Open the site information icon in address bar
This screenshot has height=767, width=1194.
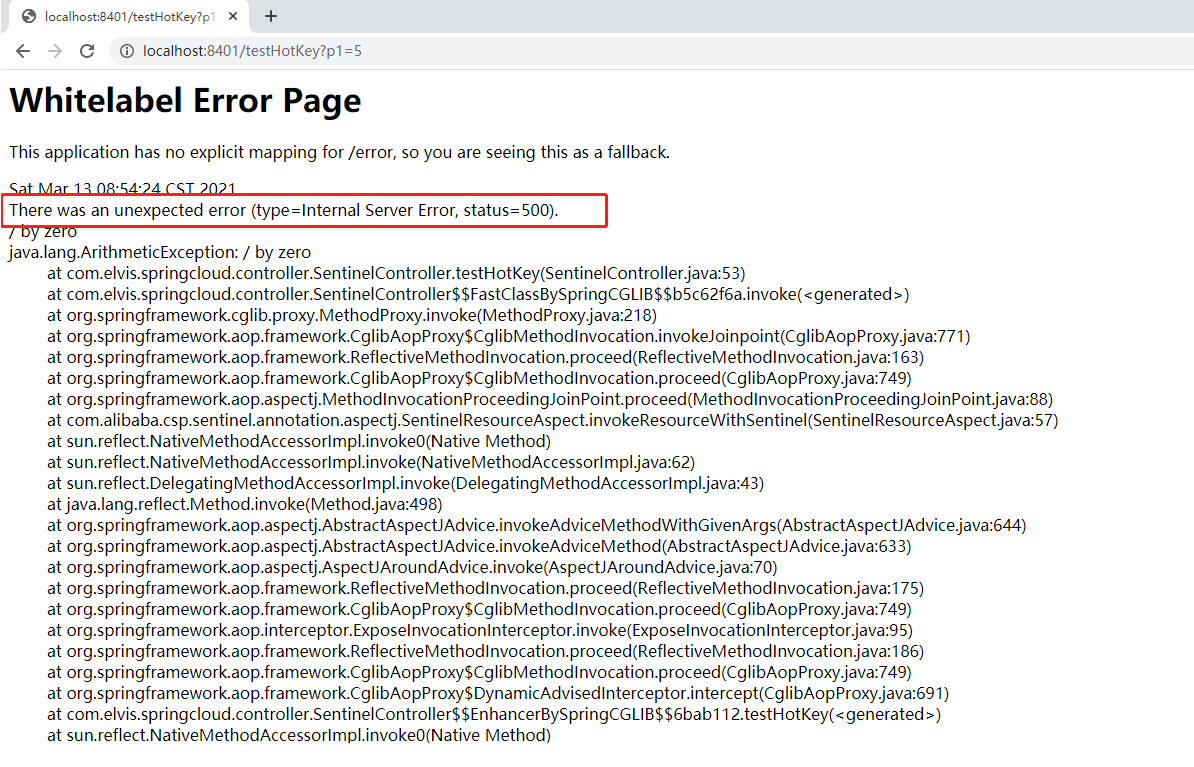[x=127, y=51]
